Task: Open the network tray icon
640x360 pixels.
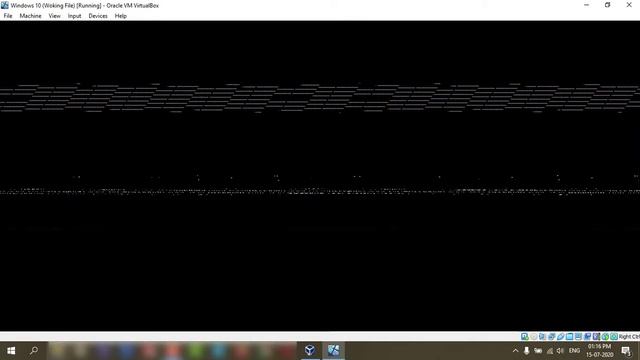Action: click(549, 351)
